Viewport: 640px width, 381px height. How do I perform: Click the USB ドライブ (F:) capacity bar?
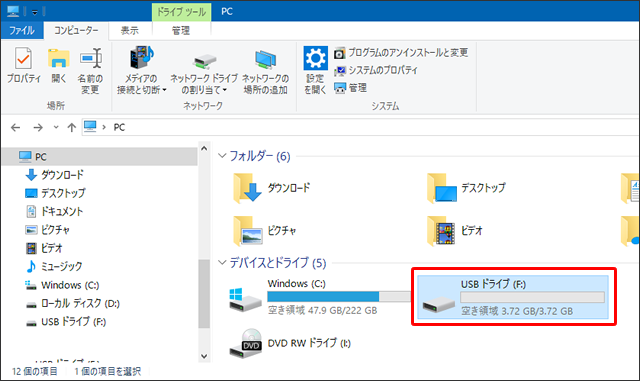pyautogui.click(x=533, y=297)
